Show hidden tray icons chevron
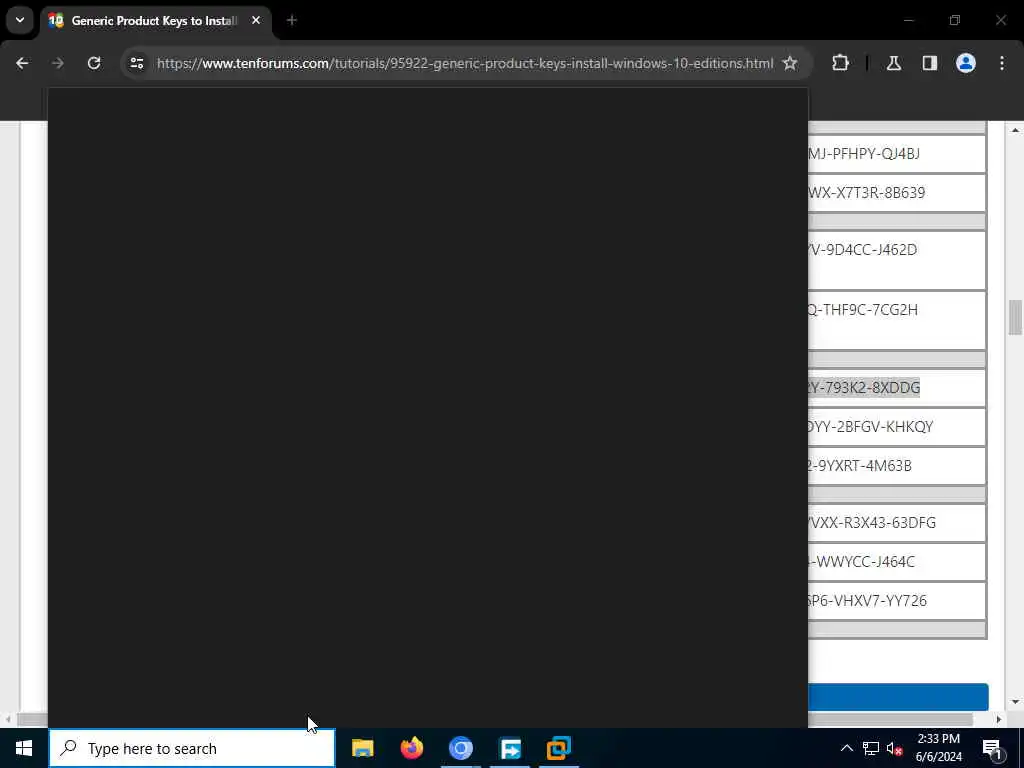The image size is (1024, 768). coord(846,748)
